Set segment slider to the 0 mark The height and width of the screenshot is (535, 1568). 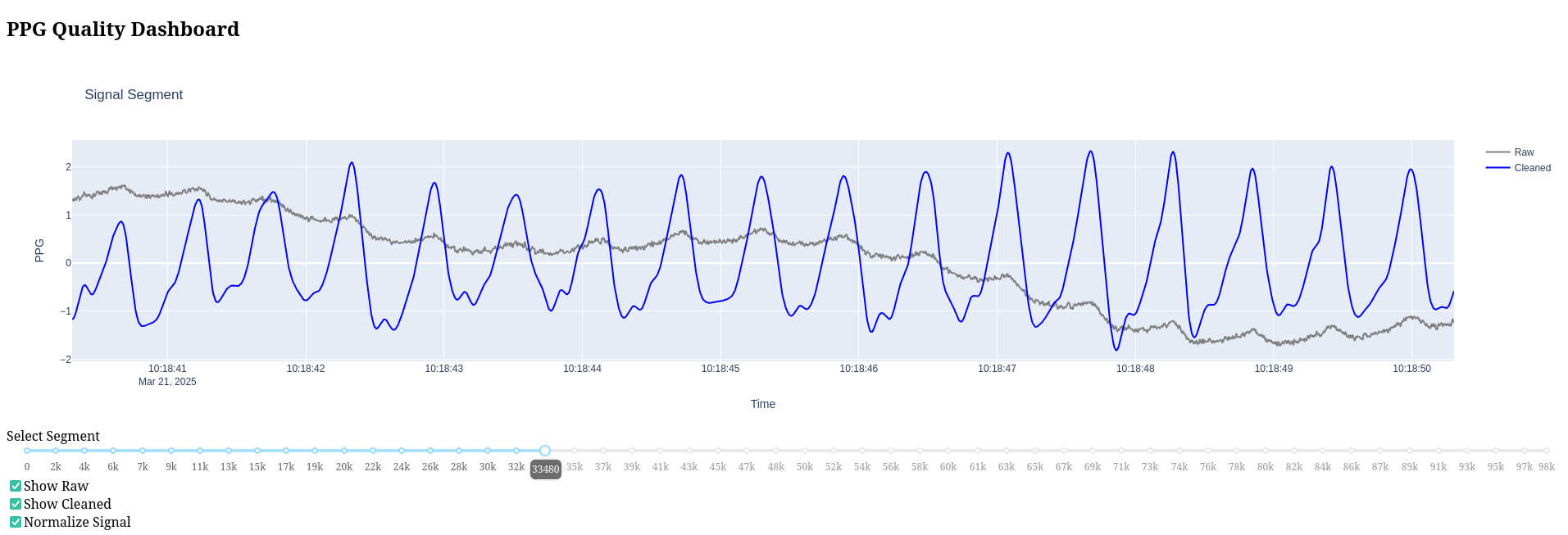(x=27, y=451)
